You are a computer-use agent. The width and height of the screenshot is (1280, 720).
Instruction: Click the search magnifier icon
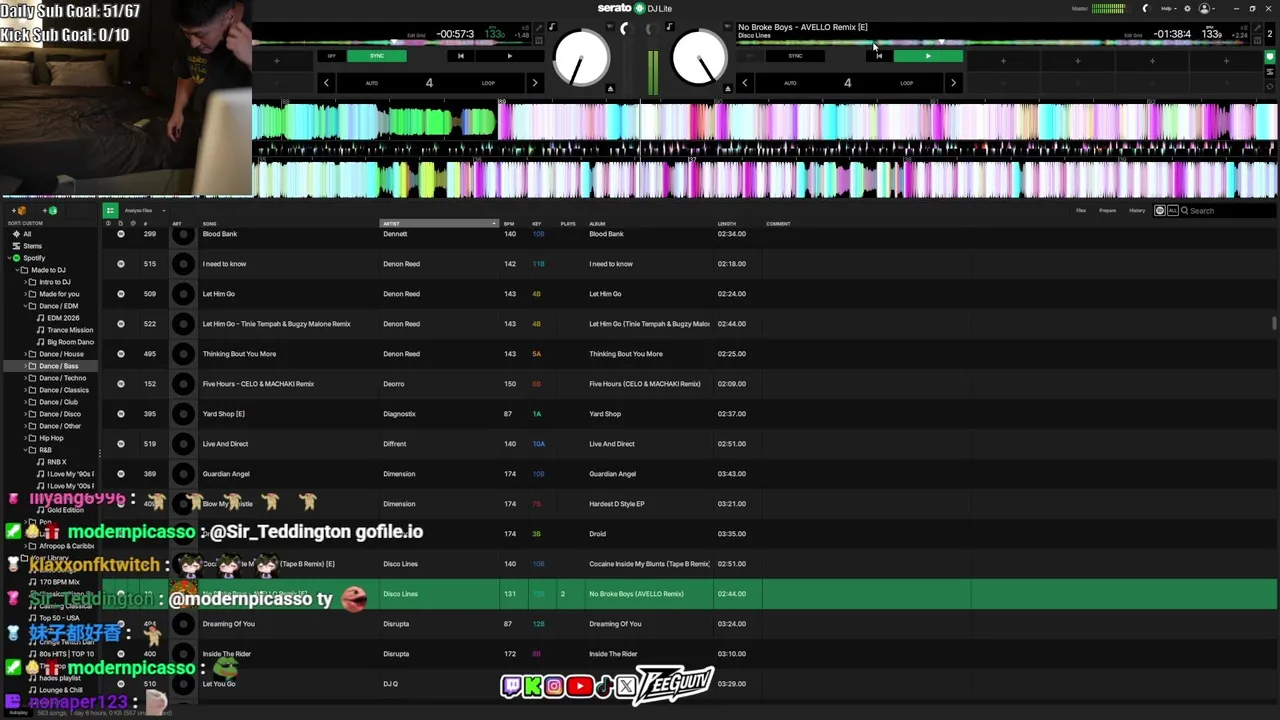pyautogui.click(x=1184, y=211)
